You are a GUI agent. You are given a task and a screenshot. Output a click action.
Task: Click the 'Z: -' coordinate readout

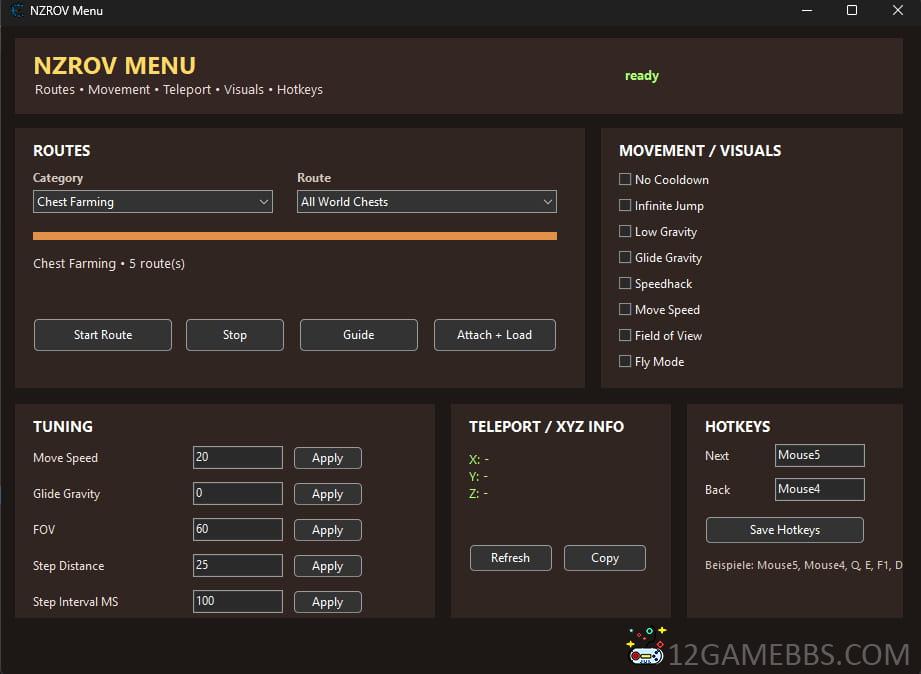479,494
